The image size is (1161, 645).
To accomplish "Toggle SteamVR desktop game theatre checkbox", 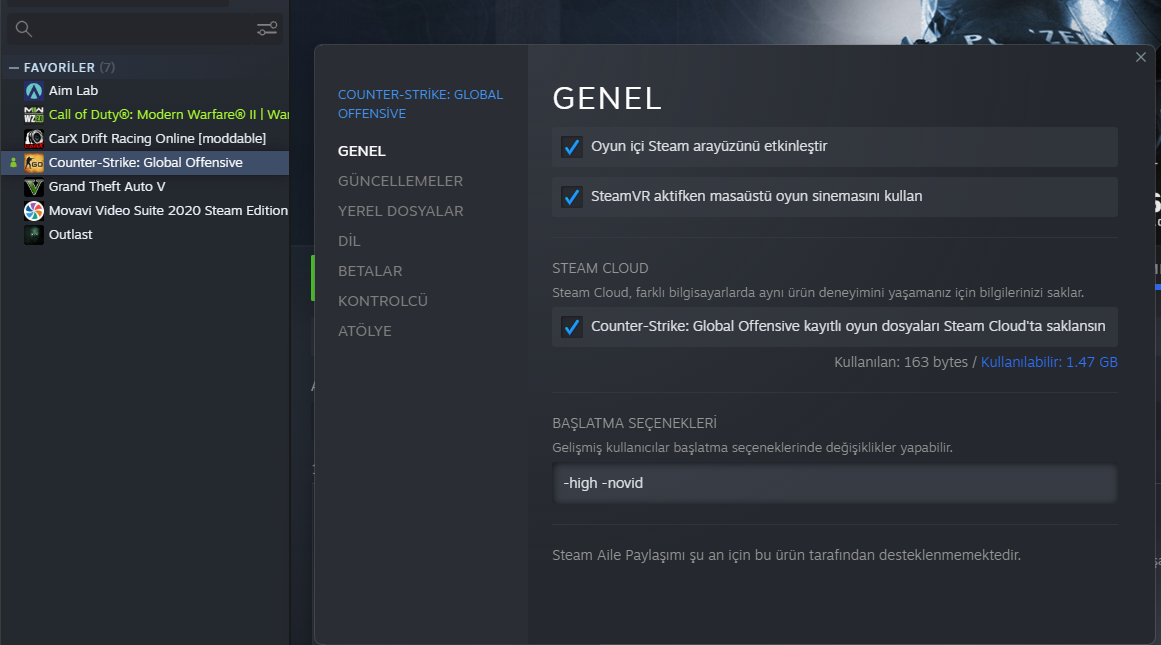I will (x=572, y=197).
